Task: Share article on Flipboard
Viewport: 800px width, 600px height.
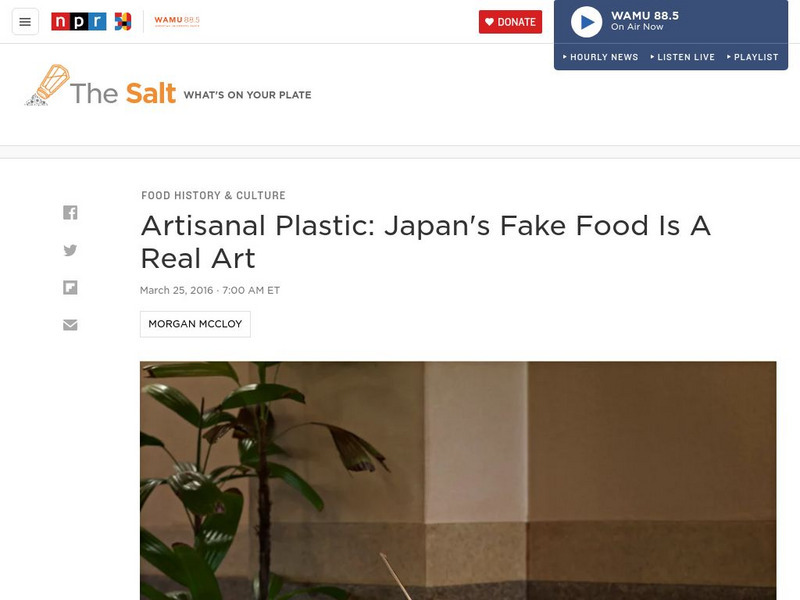Action: pos(70,288)
